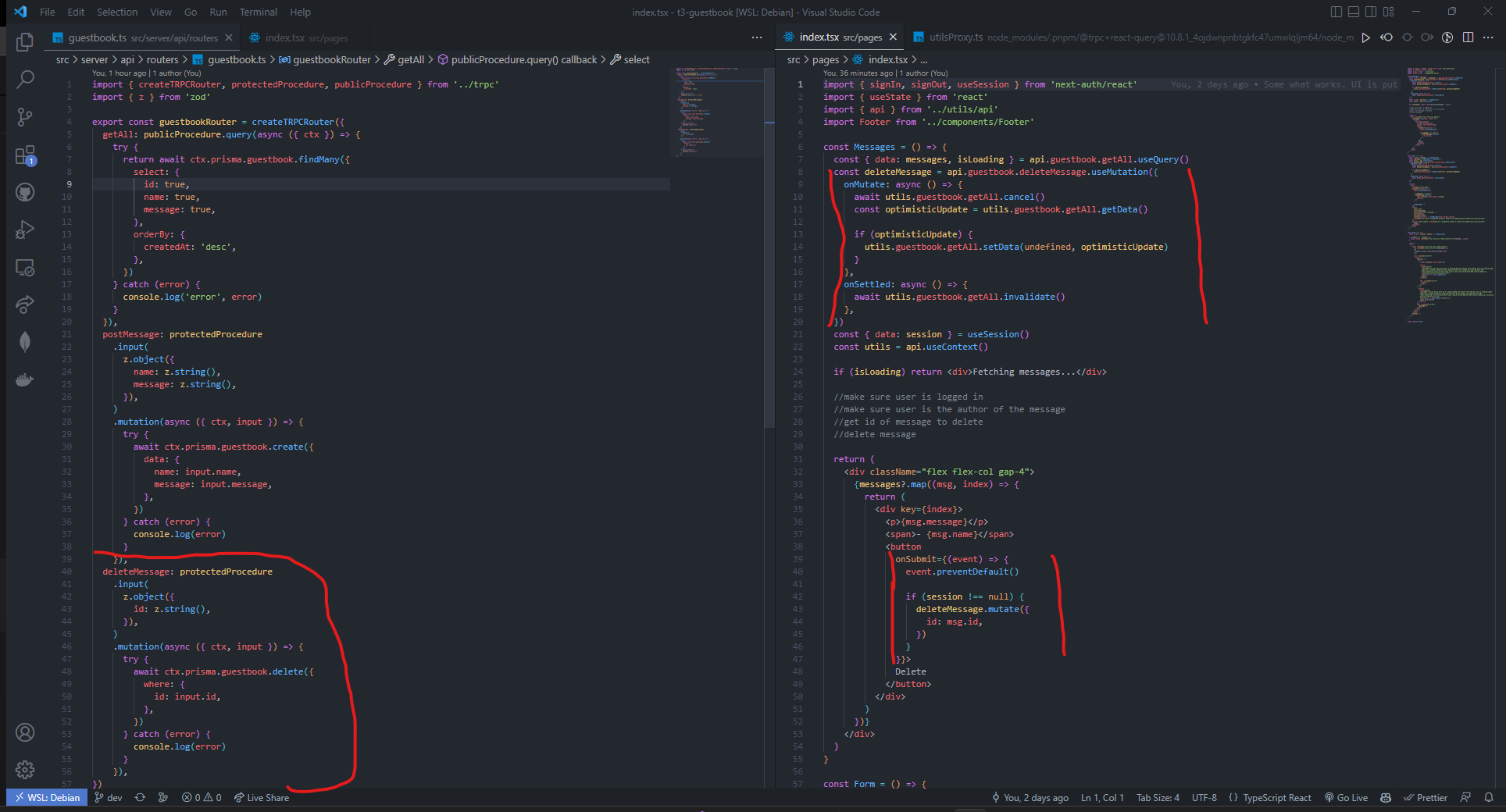The width and height of the screenshot is (1506, 812).
Task: Open the File menu
Action: click(x=48, y=12)
